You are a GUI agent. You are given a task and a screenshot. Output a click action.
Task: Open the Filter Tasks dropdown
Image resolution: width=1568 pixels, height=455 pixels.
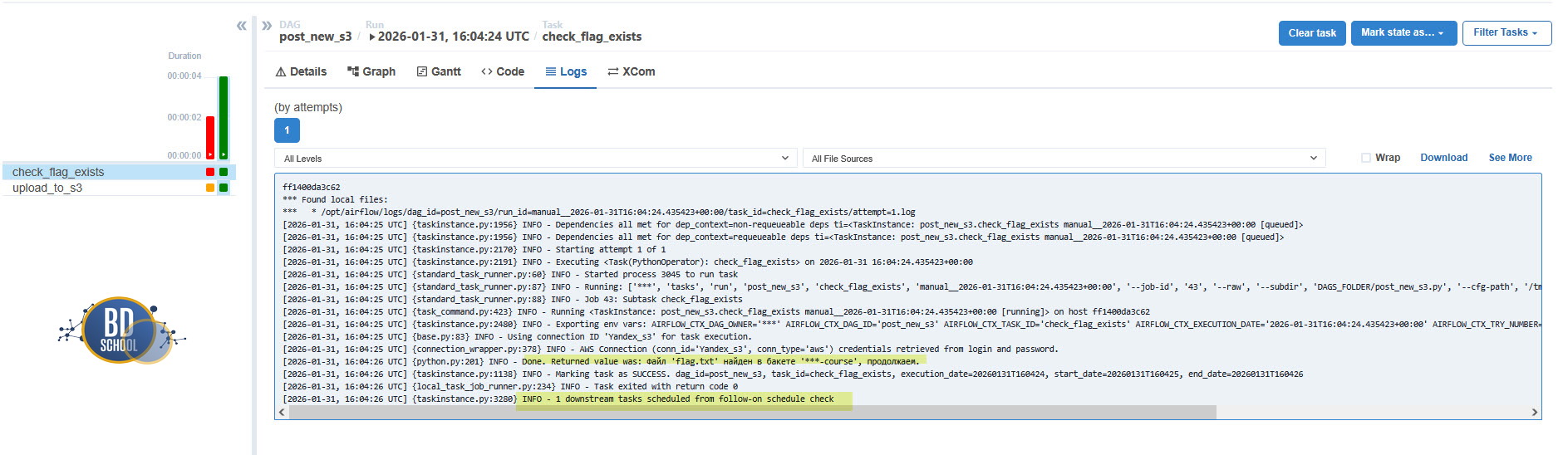1506,33
